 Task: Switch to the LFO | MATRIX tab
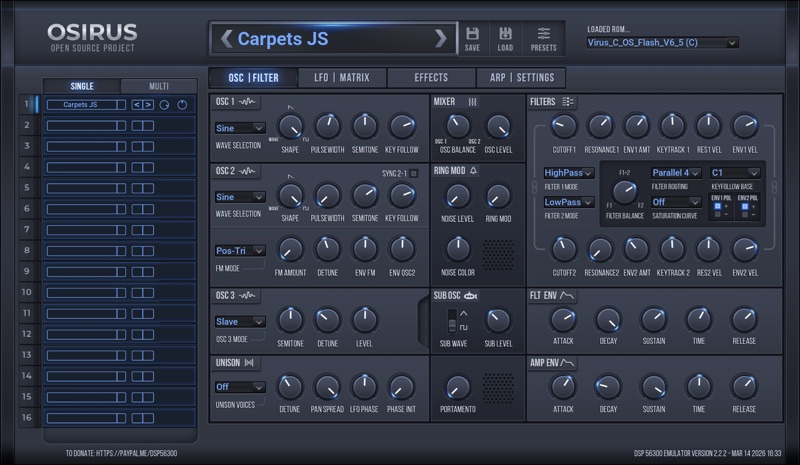(x=342, y=78)
